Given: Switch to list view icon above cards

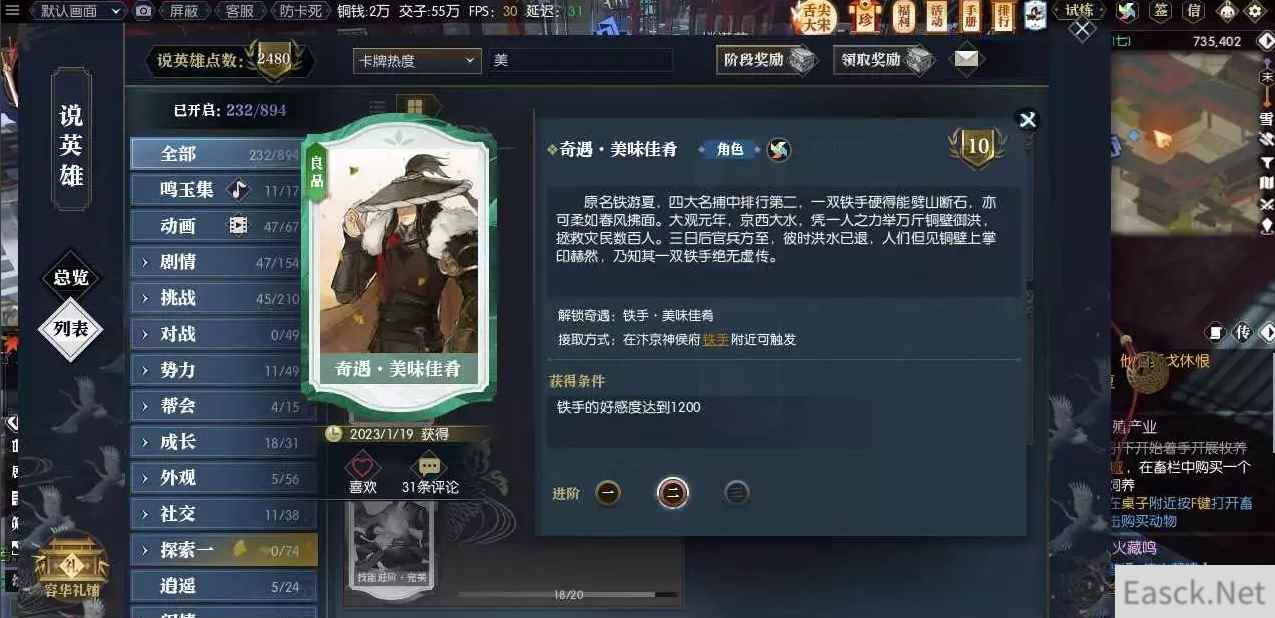Looking at the screenshot, I should pyautogui.click(x=378, y=108).
